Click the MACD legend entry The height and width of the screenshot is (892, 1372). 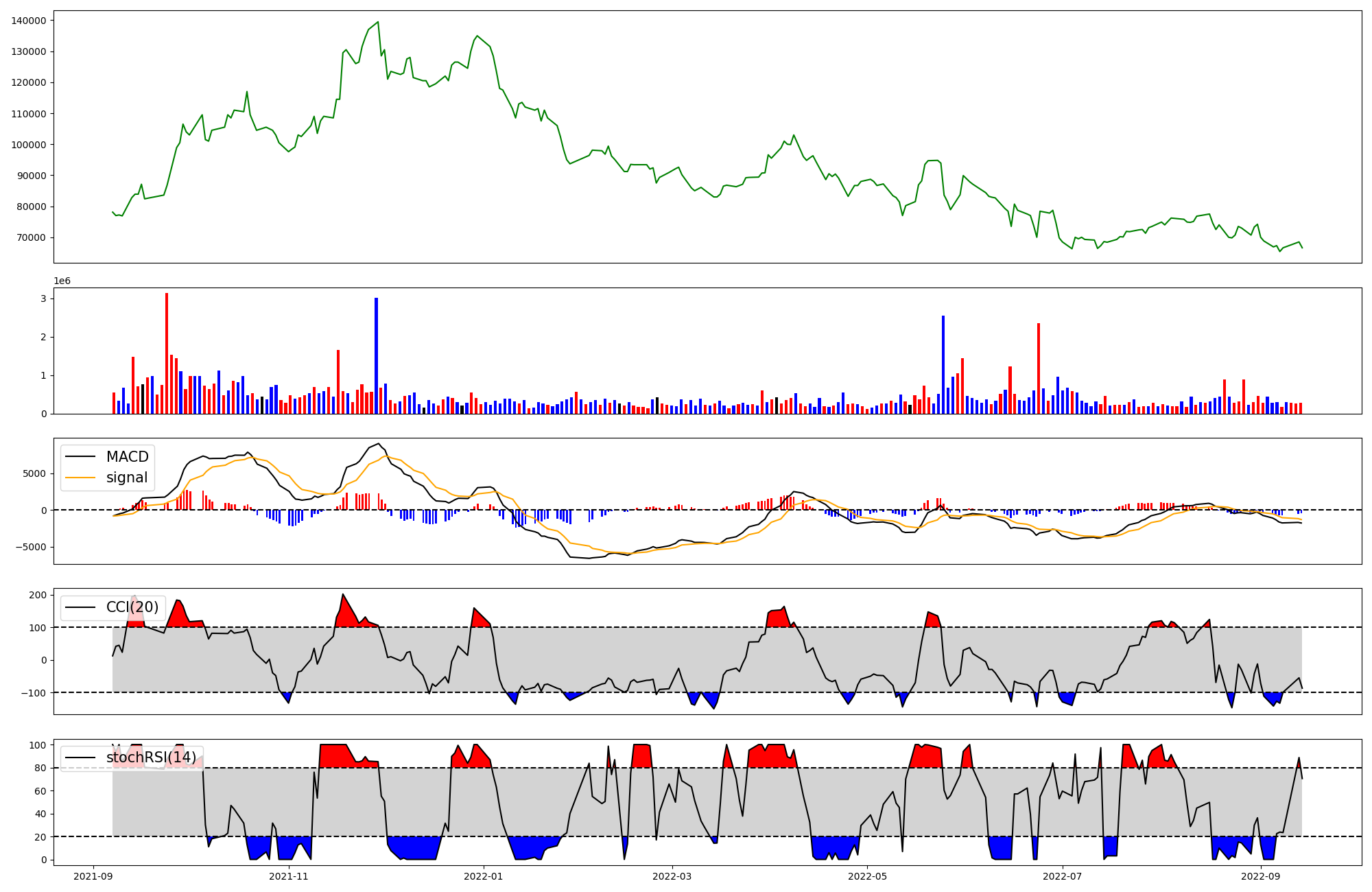tap(127, 457)
